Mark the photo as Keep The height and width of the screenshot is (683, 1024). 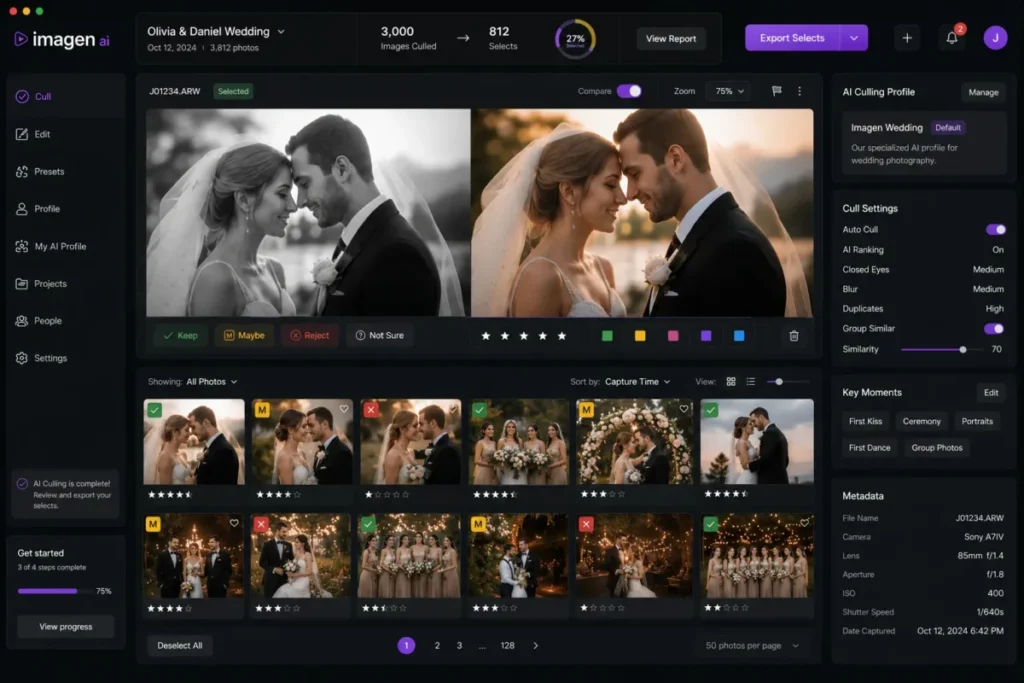181,336
